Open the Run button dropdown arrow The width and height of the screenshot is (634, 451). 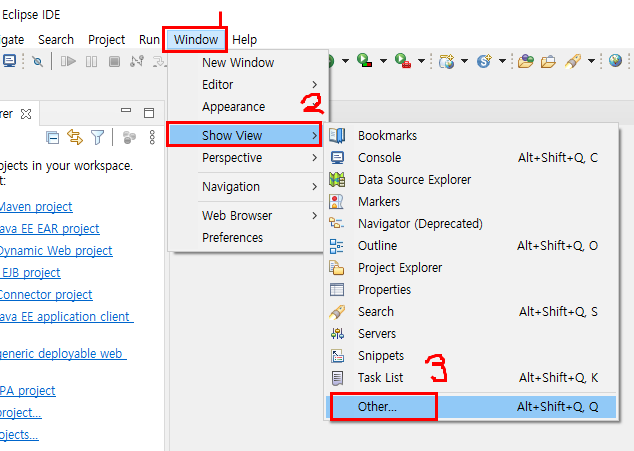345,61
